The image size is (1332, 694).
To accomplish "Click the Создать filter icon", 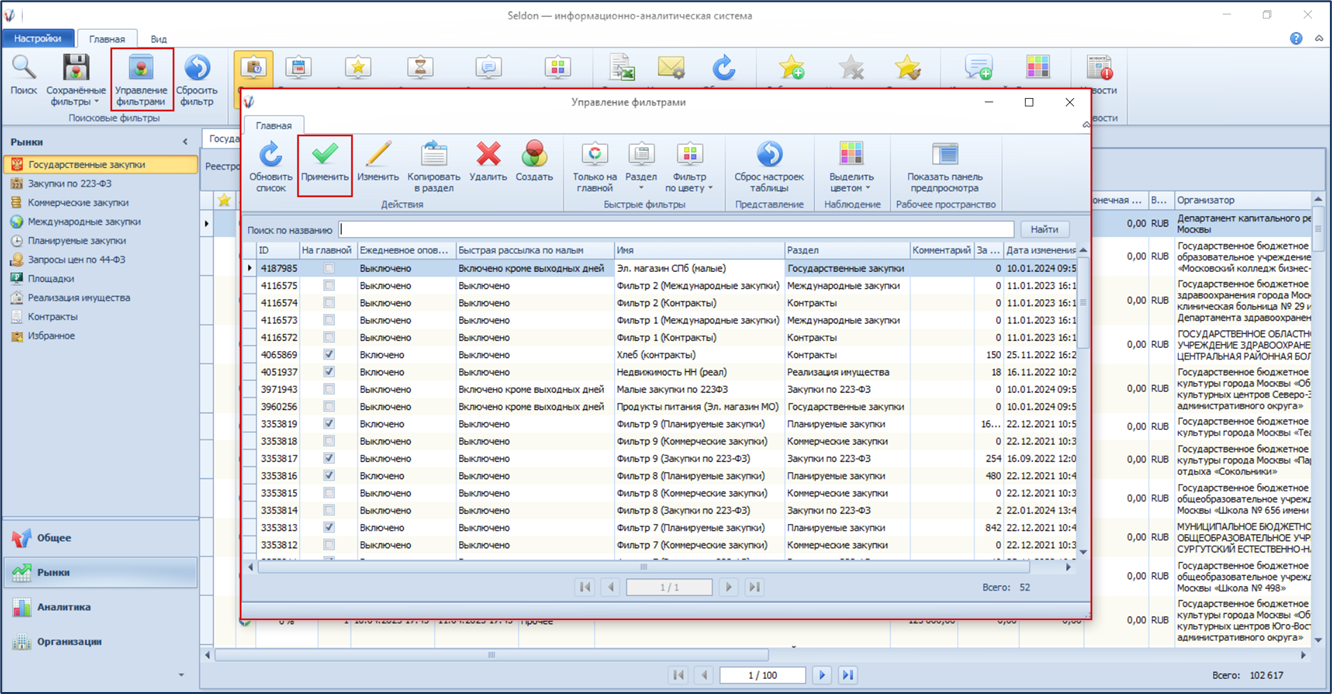I will coord(534,155).
